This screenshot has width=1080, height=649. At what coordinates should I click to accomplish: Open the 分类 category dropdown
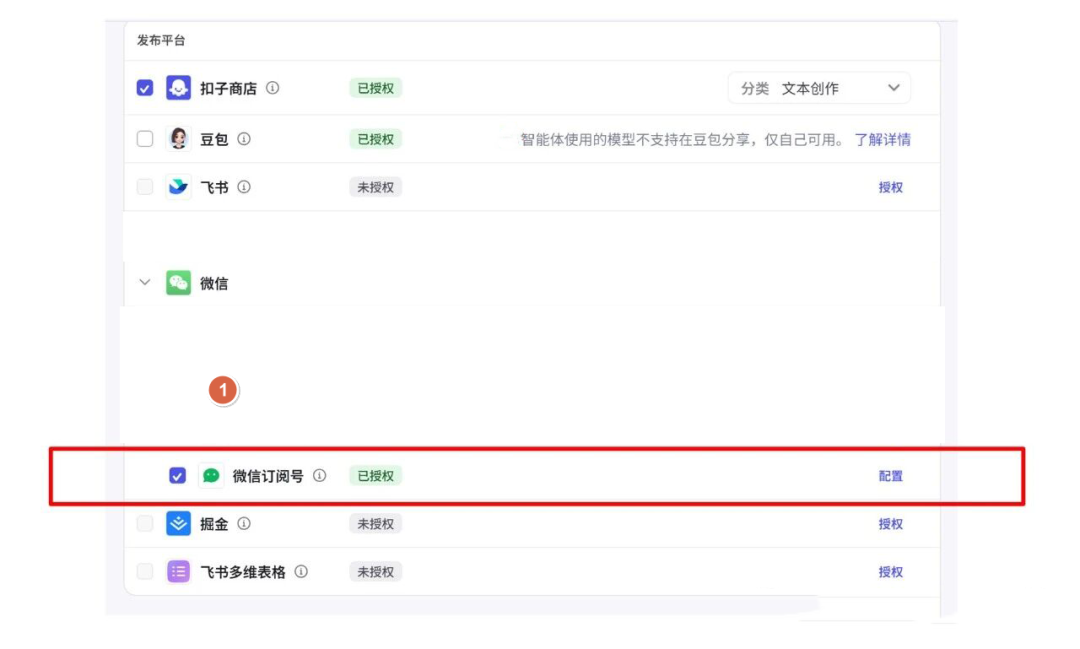point(893,88)
